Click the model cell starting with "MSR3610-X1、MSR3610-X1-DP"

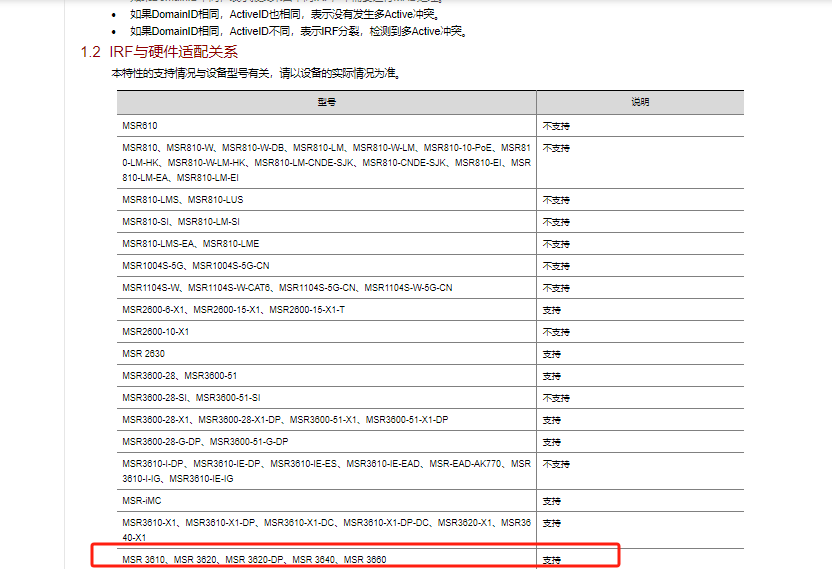pos(326,530)
